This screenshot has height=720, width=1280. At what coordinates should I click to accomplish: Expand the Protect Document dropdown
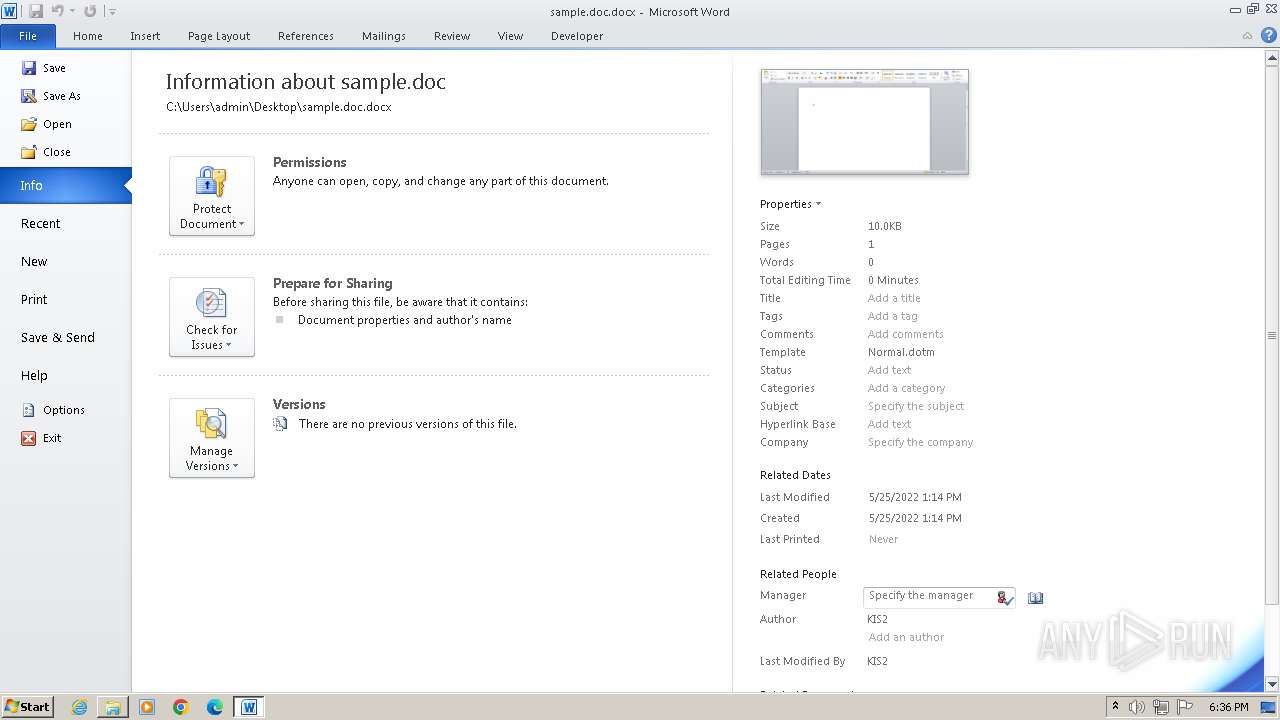point(212,196)
